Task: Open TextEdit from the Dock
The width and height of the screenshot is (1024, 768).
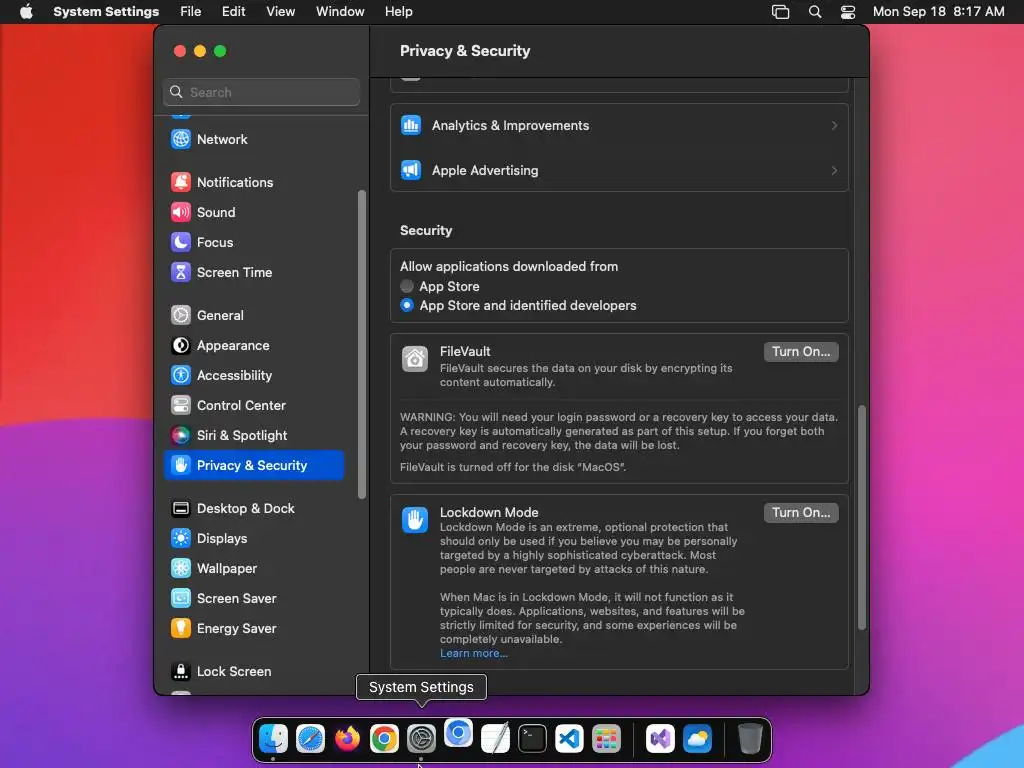Action: [x=495, y=739]
